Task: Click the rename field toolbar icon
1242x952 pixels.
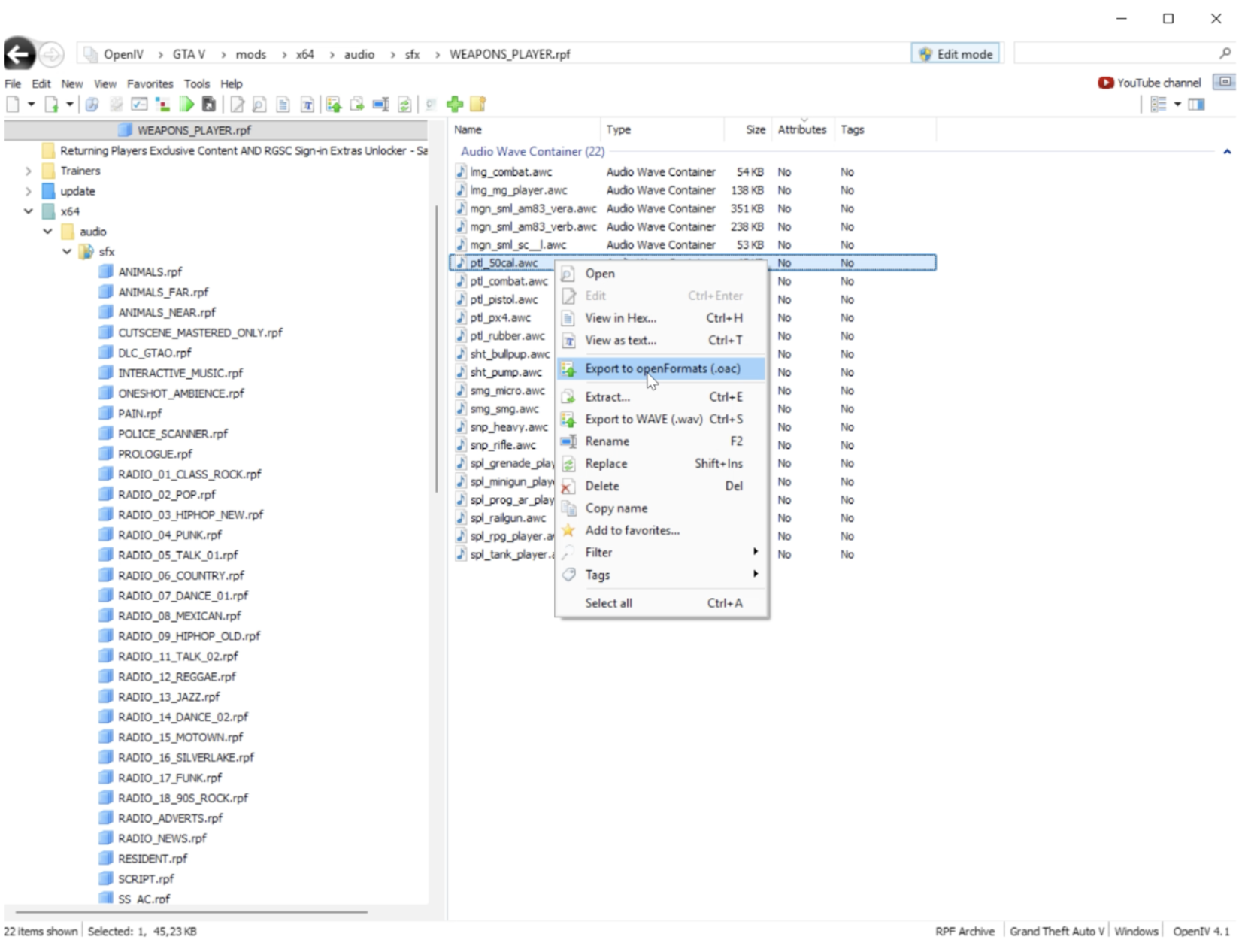Action: pos(381,105)
